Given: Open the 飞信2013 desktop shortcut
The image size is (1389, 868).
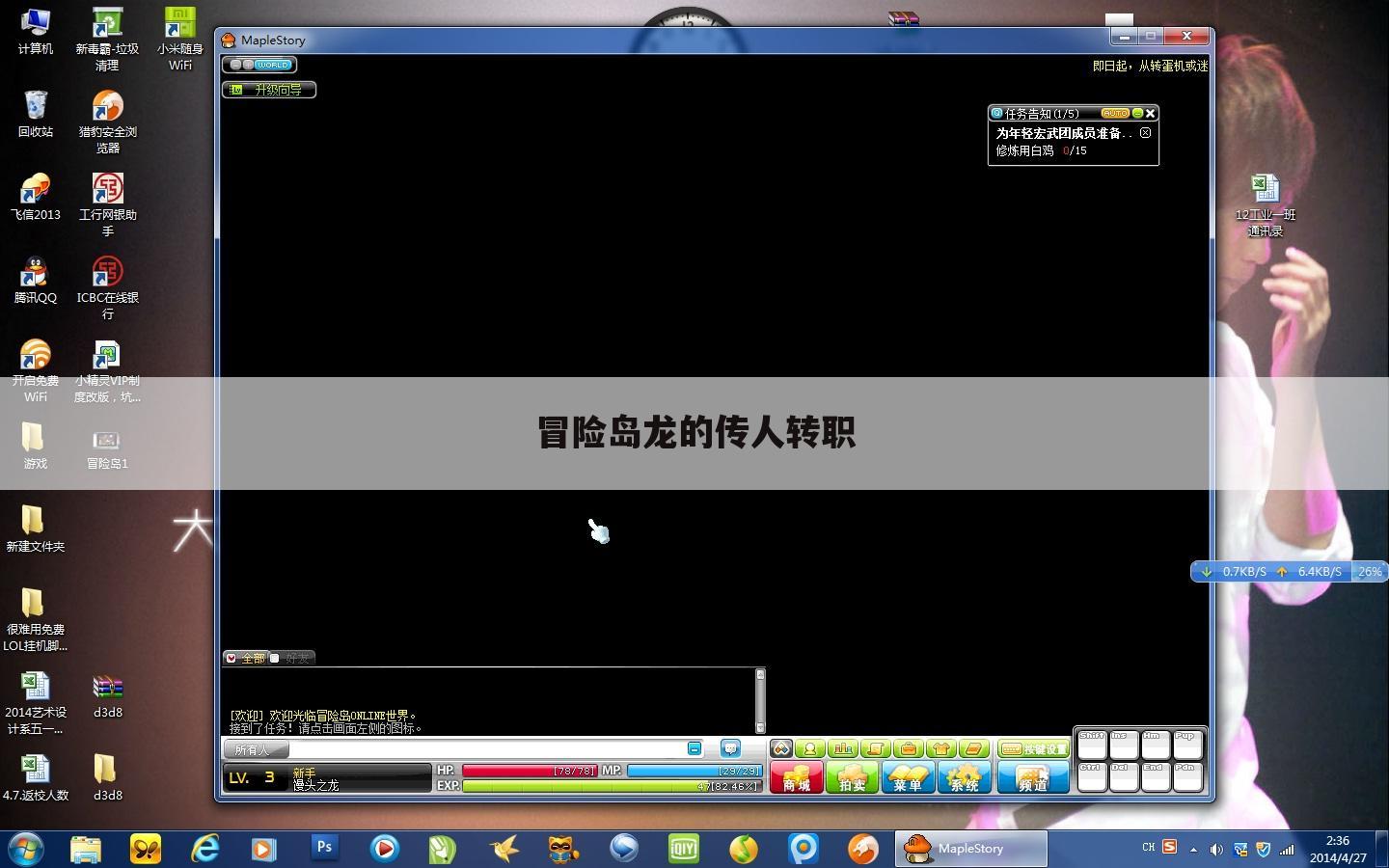Looking at the screenshot, I should coord(36,198).
